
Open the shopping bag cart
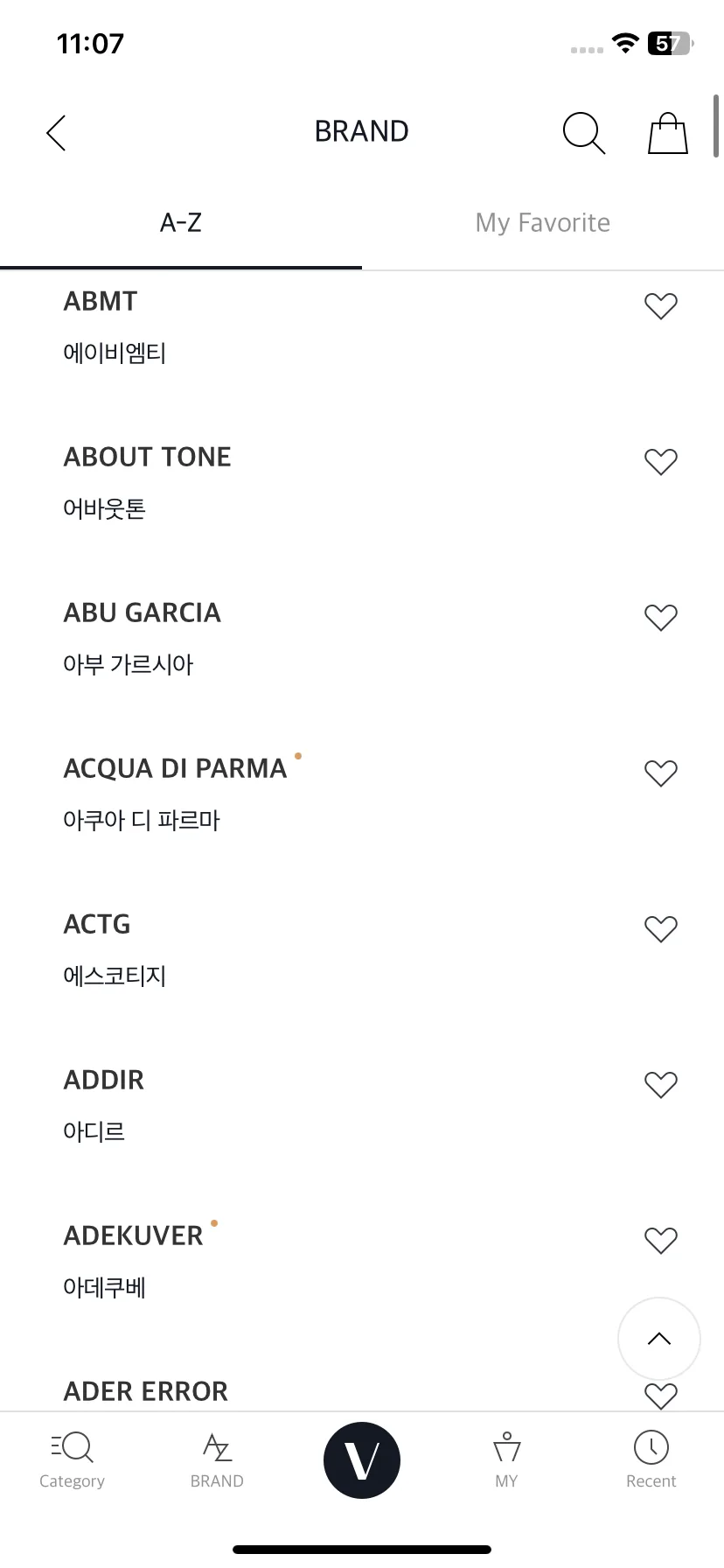click(x=668, y=133)
